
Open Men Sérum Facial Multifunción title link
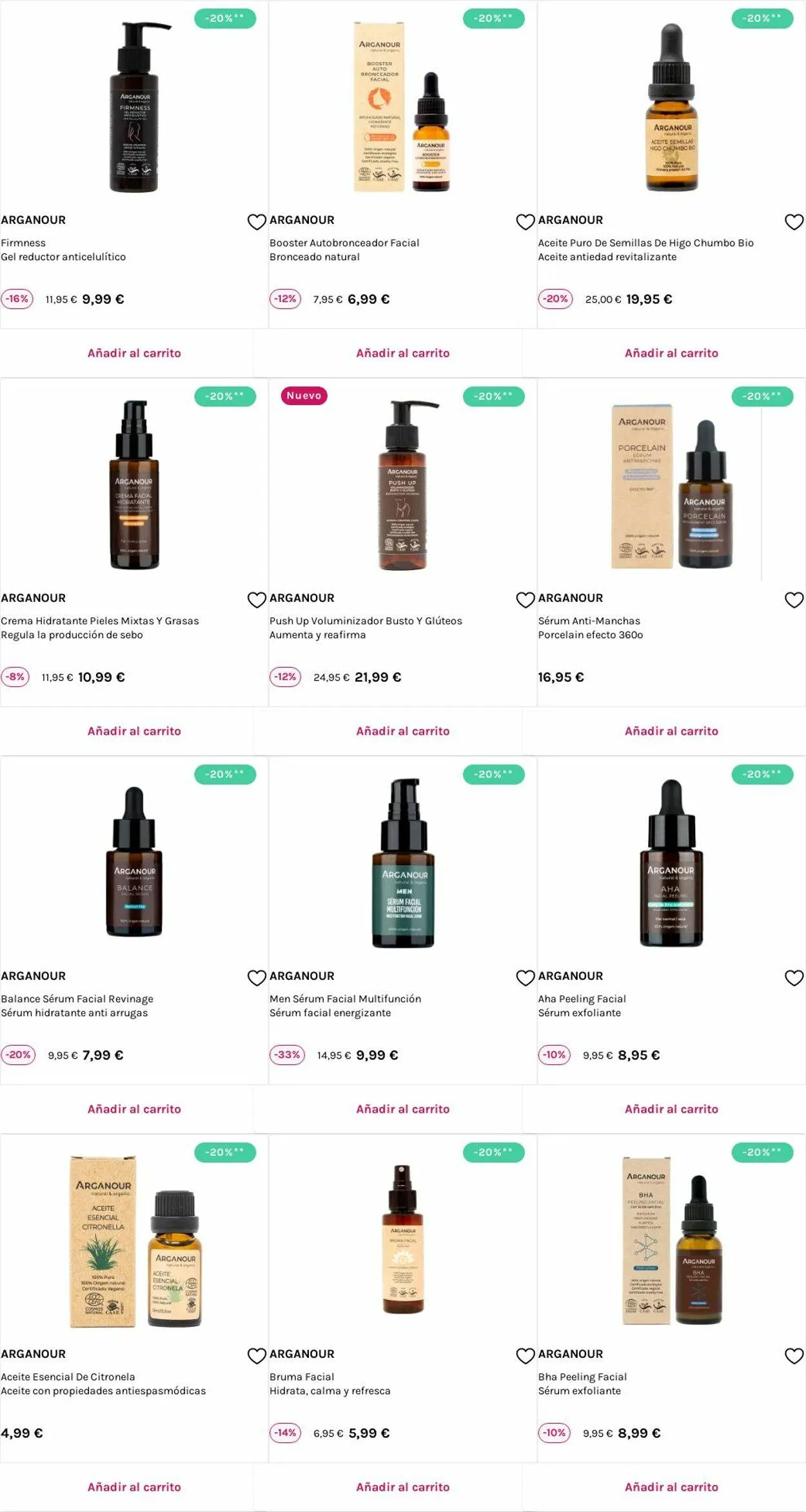(x=345, y=999)
